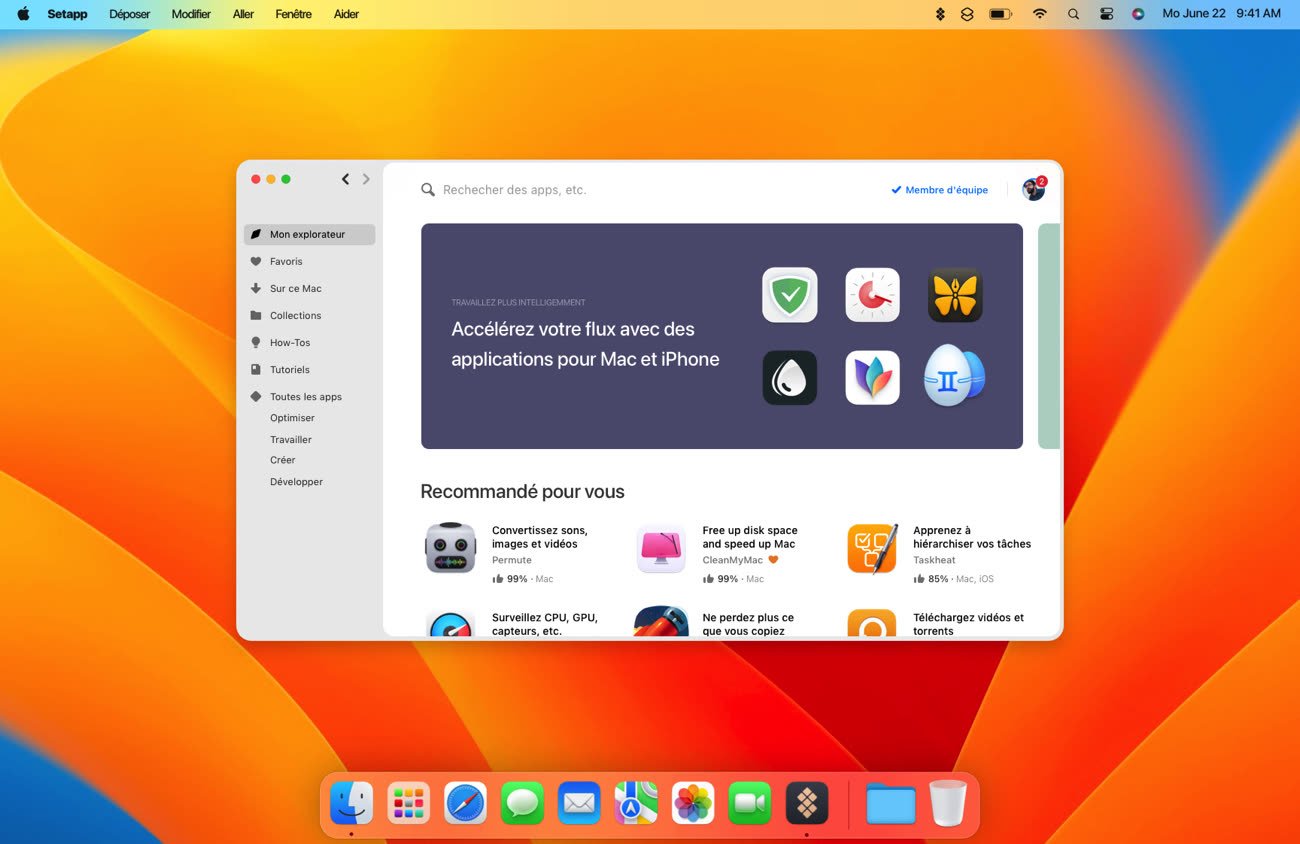The height and width of the screenshot is (844, 1300).
Task: Click the Siri icon in menu bar
Action: pos(1138,14)
